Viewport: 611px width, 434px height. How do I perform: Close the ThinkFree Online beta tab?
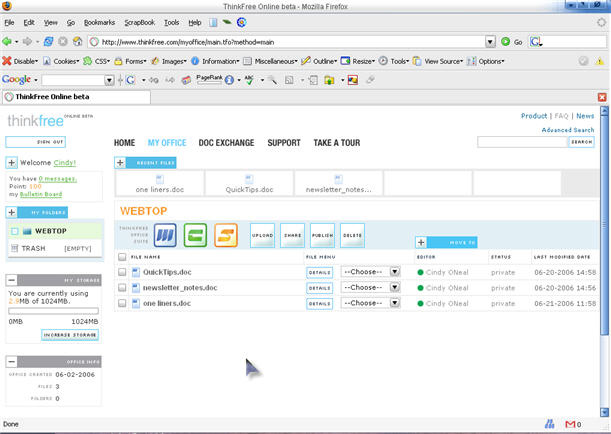click(602, 97)
